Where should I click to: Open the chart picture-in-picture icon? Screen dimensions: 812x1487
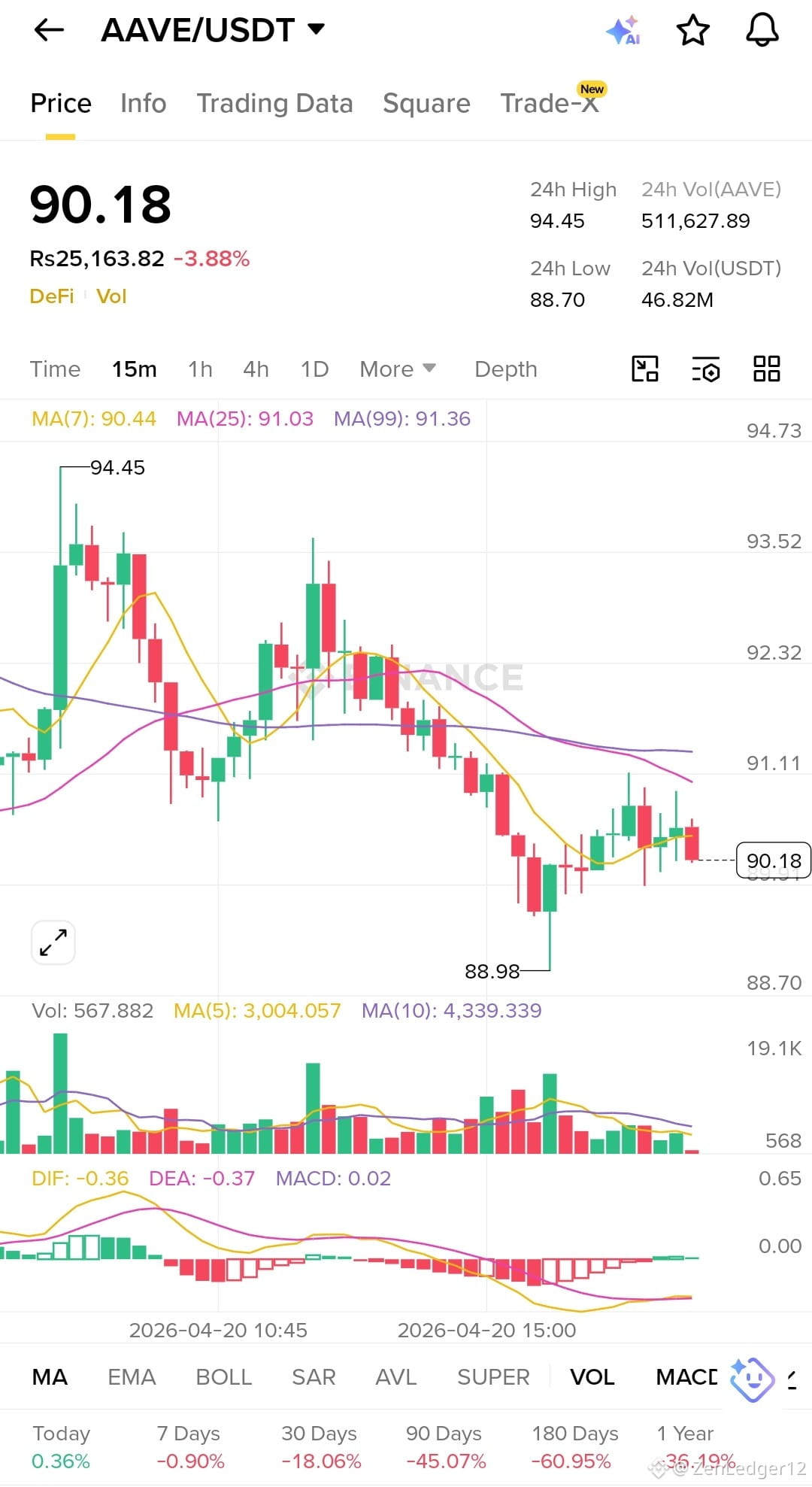tap(645, 369)
